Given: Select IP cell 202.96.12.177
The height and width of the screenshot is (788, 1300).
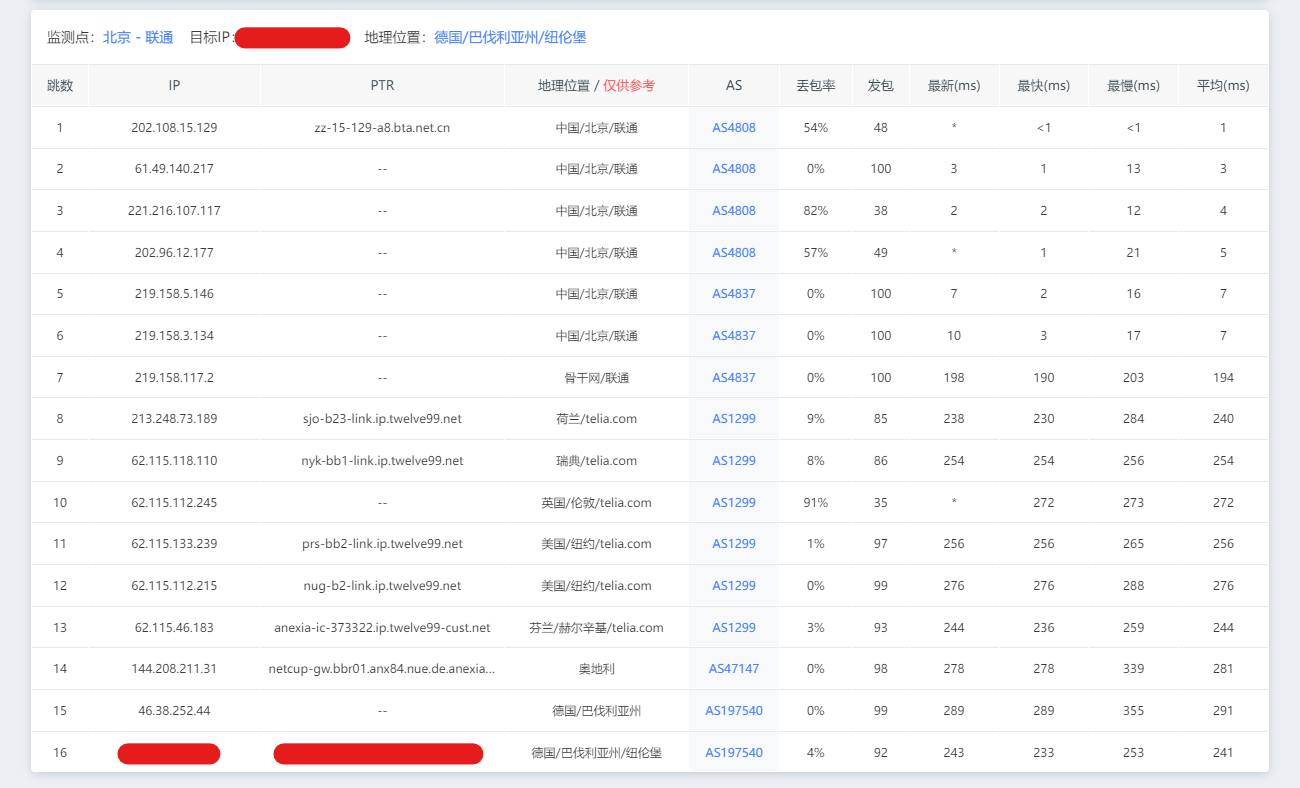Looking at the screenshot, I should click(174, 253).
